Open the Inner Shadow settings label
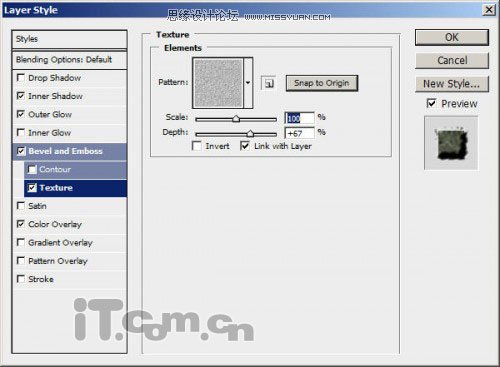 (55, 96)
